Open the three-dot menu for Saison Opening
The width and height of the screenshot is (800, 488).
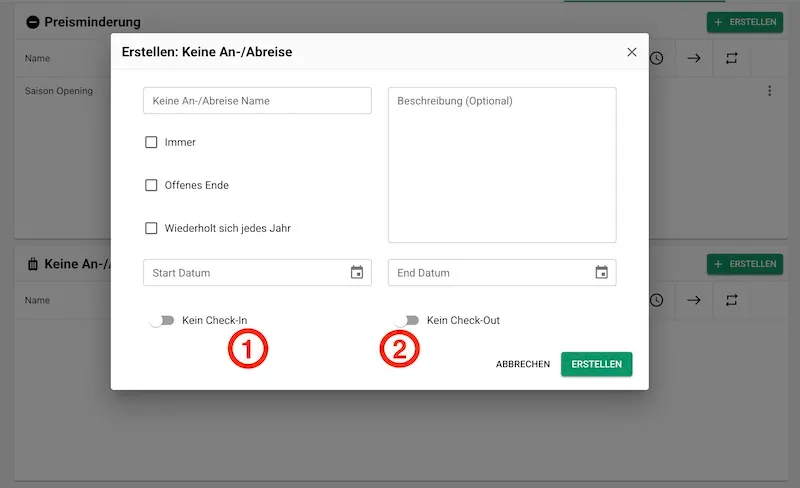pyautogui.click(x=769, y=91)
